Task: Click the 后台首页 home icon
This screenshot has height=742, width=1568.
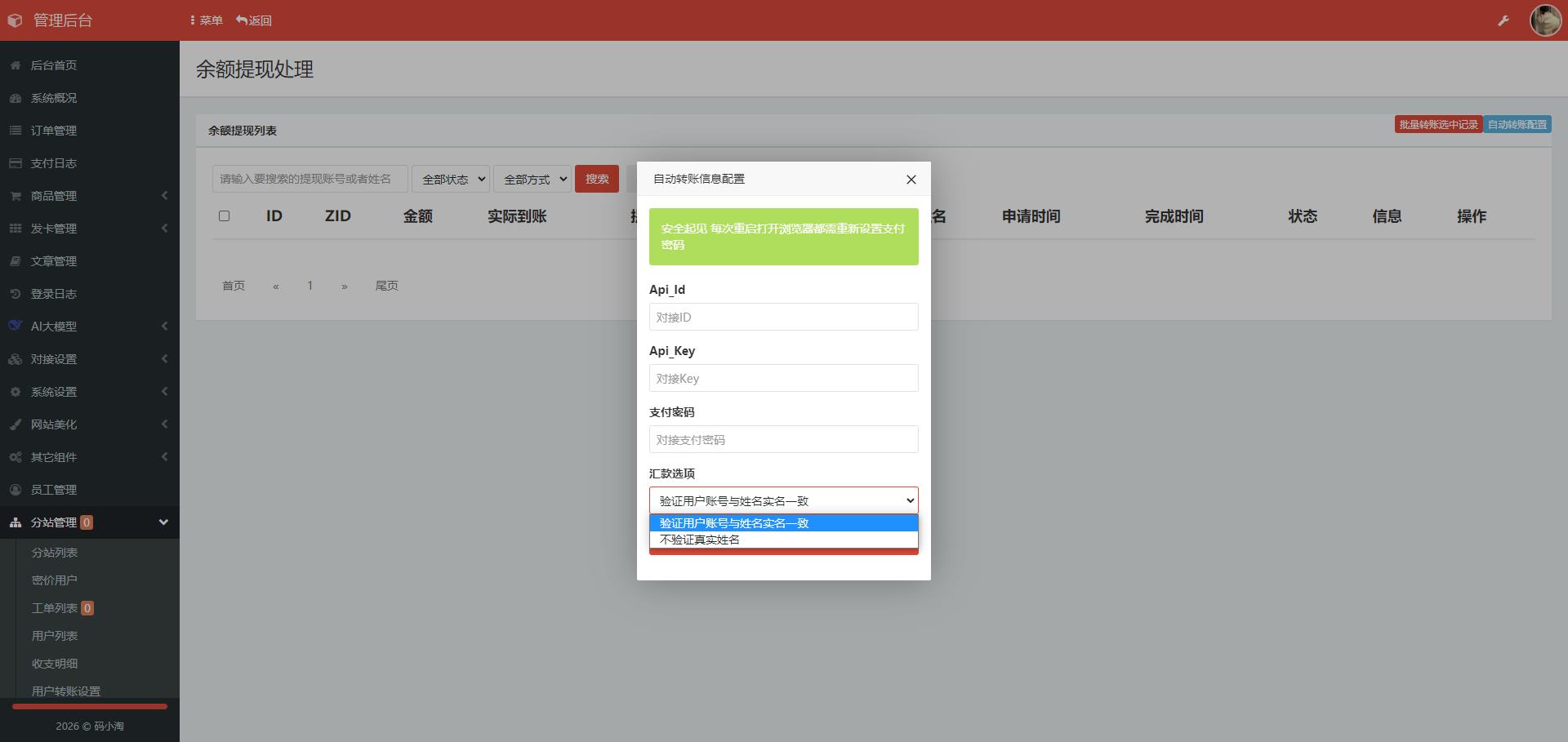Action: pos(16,65)
